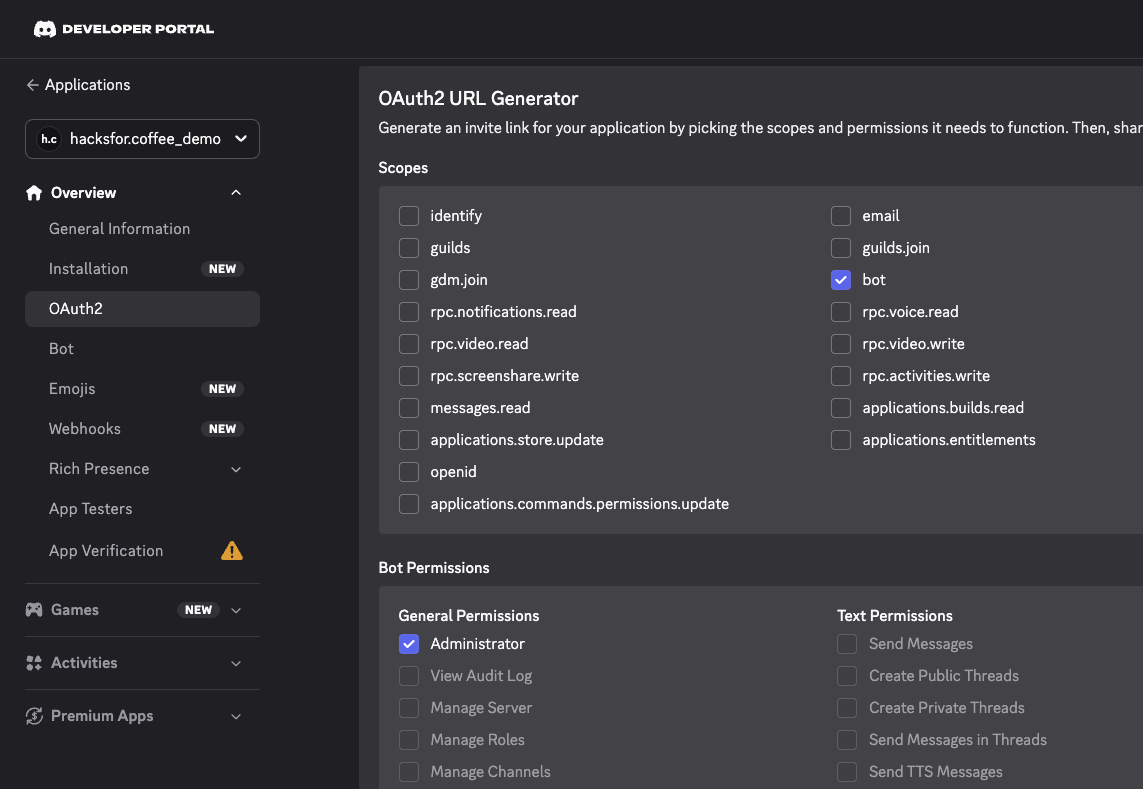Viewport: 1143px width, 789px height.
Task: Go to the Webhooks page
Action: click(x=85, y=429)
